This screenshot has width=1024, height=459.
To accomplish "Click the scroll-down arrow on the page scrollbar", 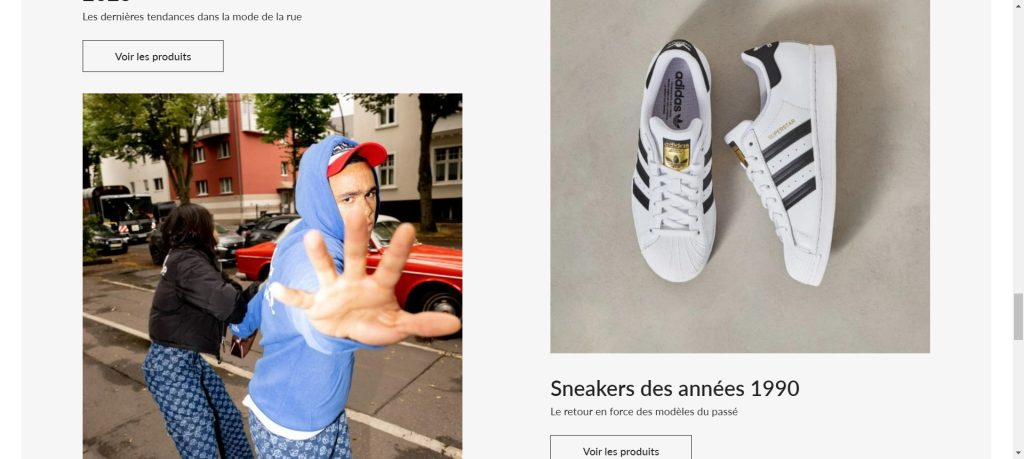I will (1018, 452).
